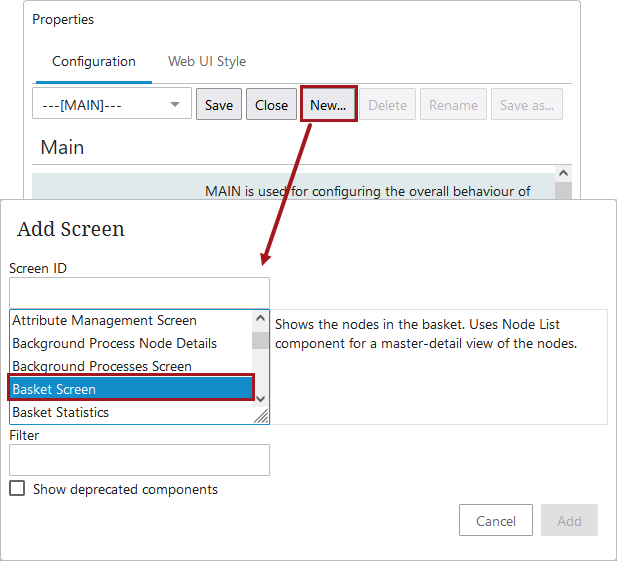617x561 pixels.
Task: Pick the Basket Screen list item
Action: tap(130, 389)
